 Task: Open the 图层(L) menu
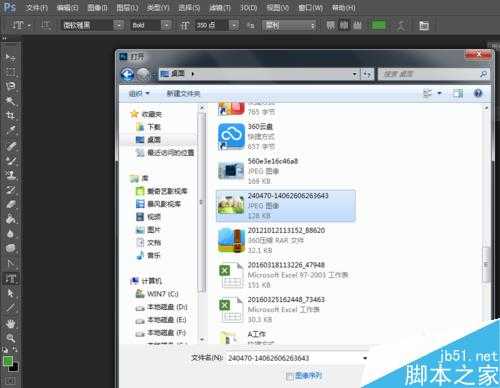(127, 7)
